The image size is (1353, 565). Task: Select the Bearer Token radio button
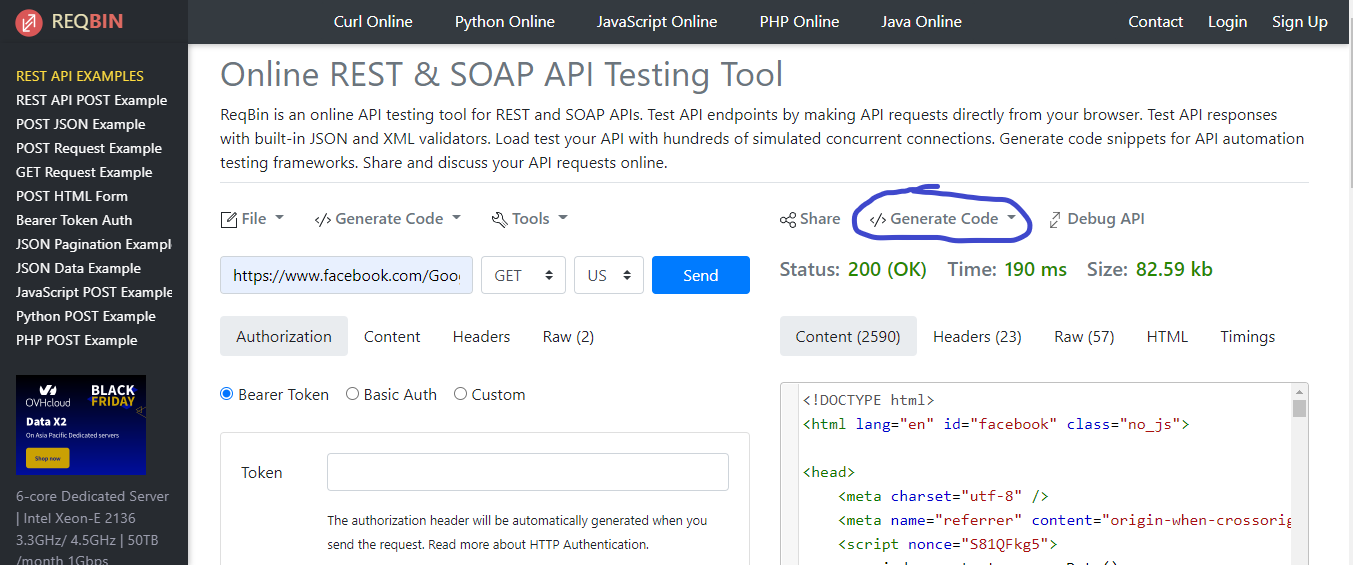coord(226,394)
